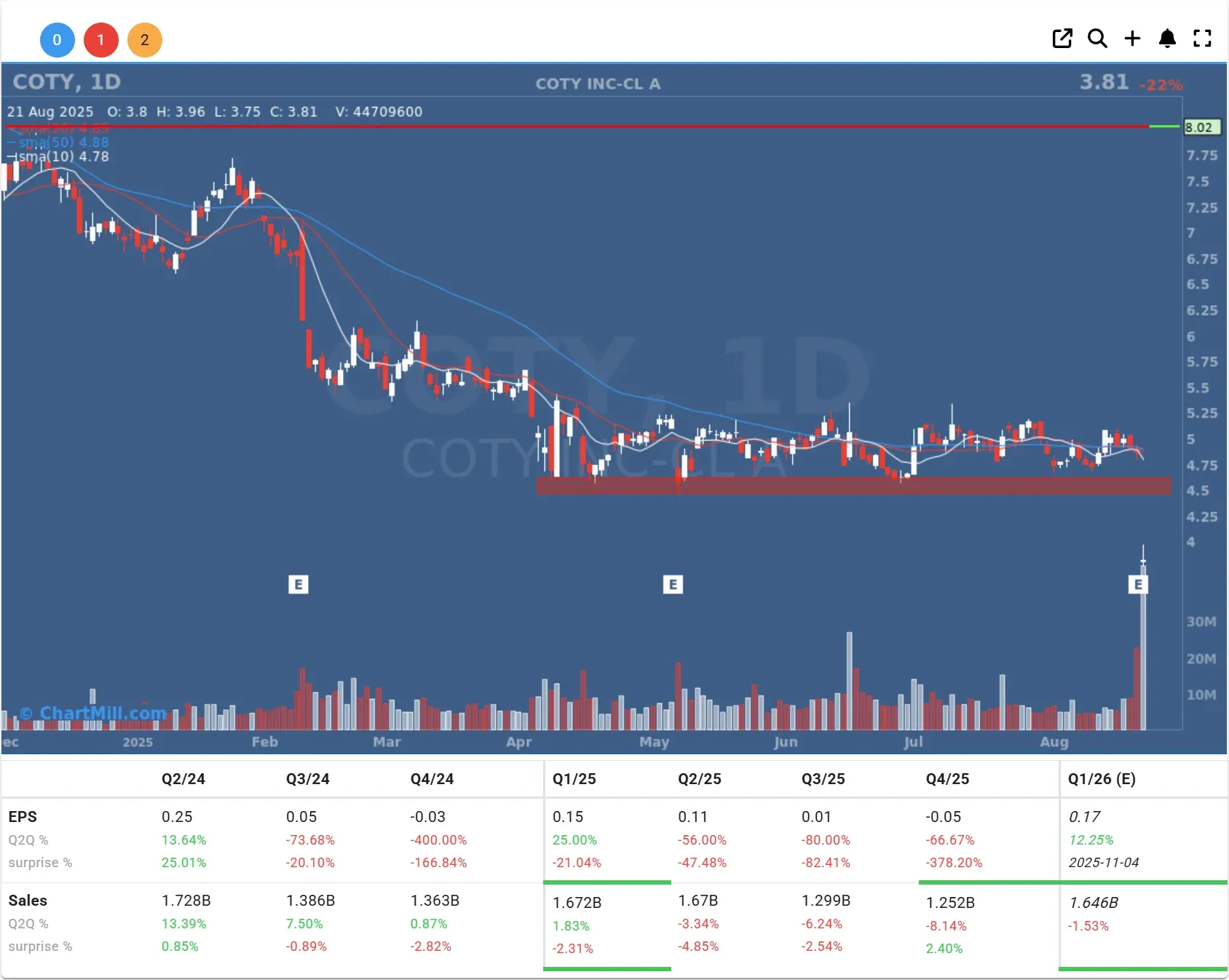Click Sales value 1.252B for Q4/25
This screenshot has width=1229, height=980.
(x=950, y=903)
